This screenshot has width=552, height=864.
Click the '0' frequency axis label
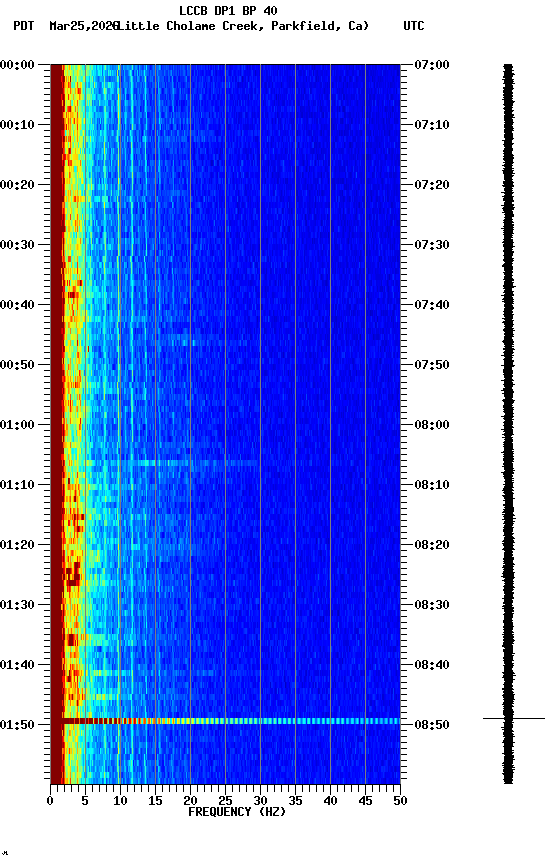[x=50, y=801]
